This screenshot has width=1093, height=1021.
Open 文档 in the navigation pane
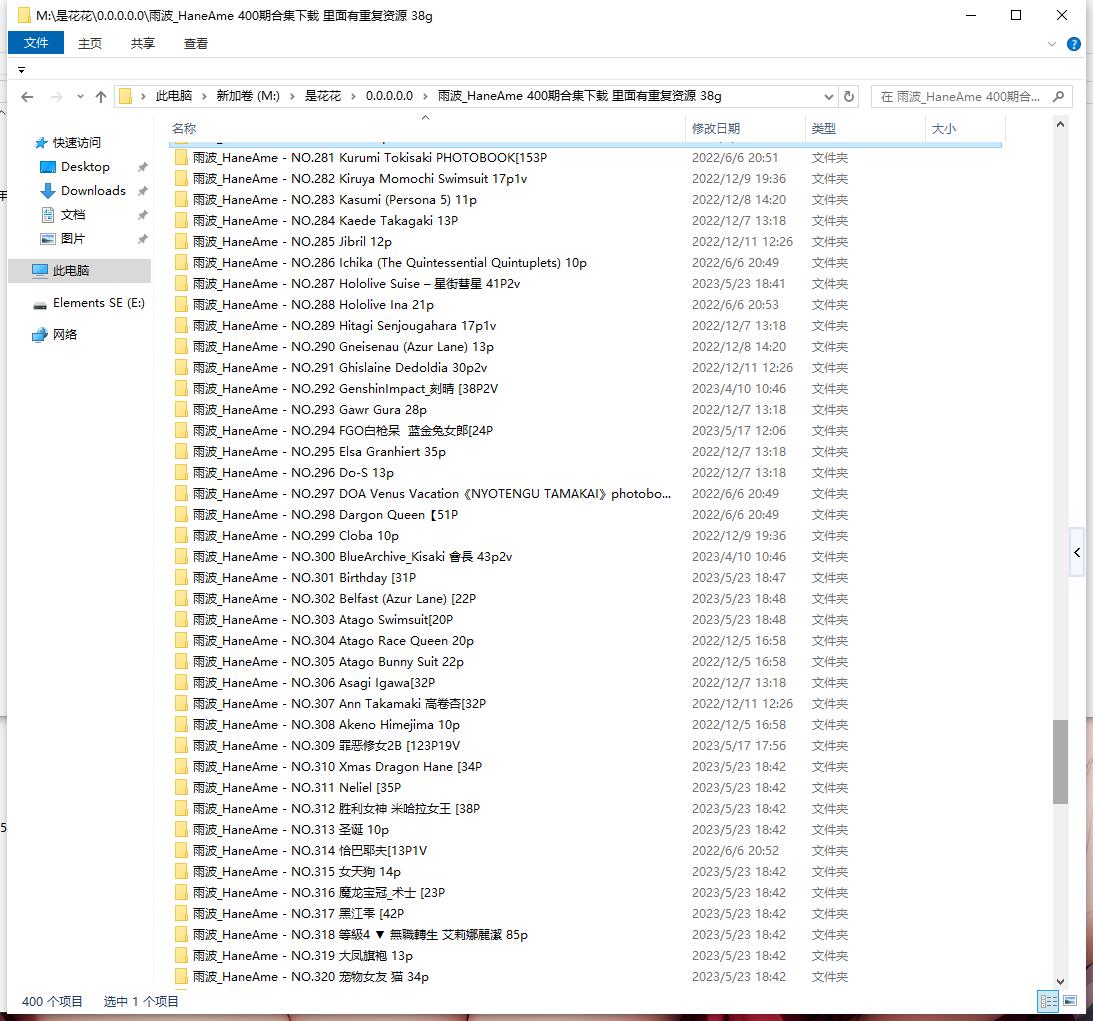pos(72,215)
